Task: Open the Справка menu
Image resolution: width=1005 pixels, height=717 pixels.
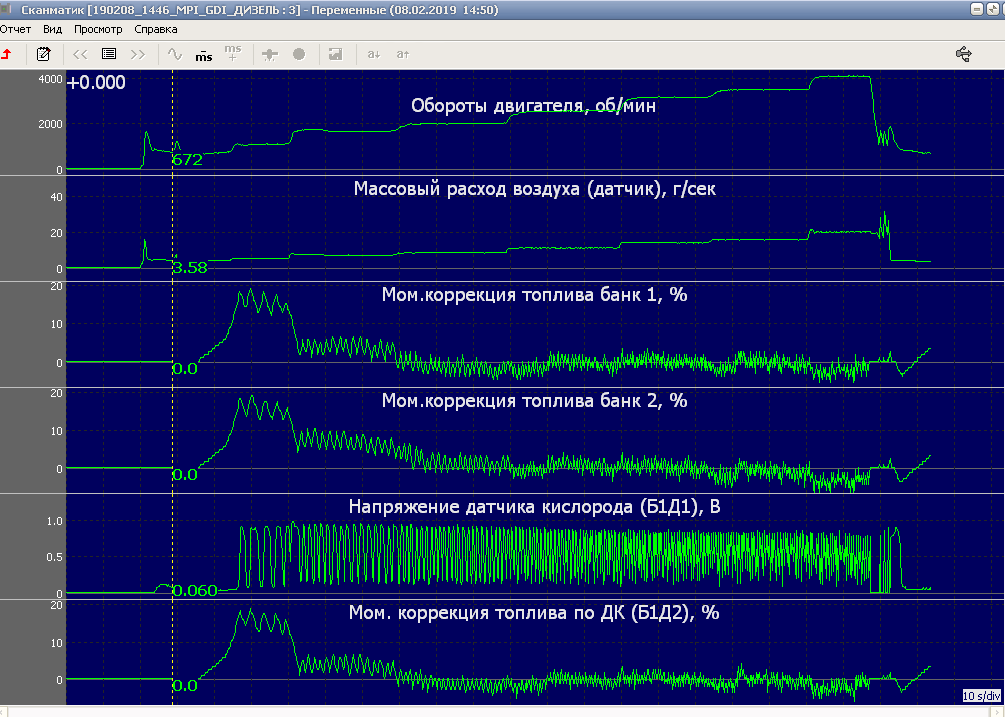Action: tap(155, 29)
